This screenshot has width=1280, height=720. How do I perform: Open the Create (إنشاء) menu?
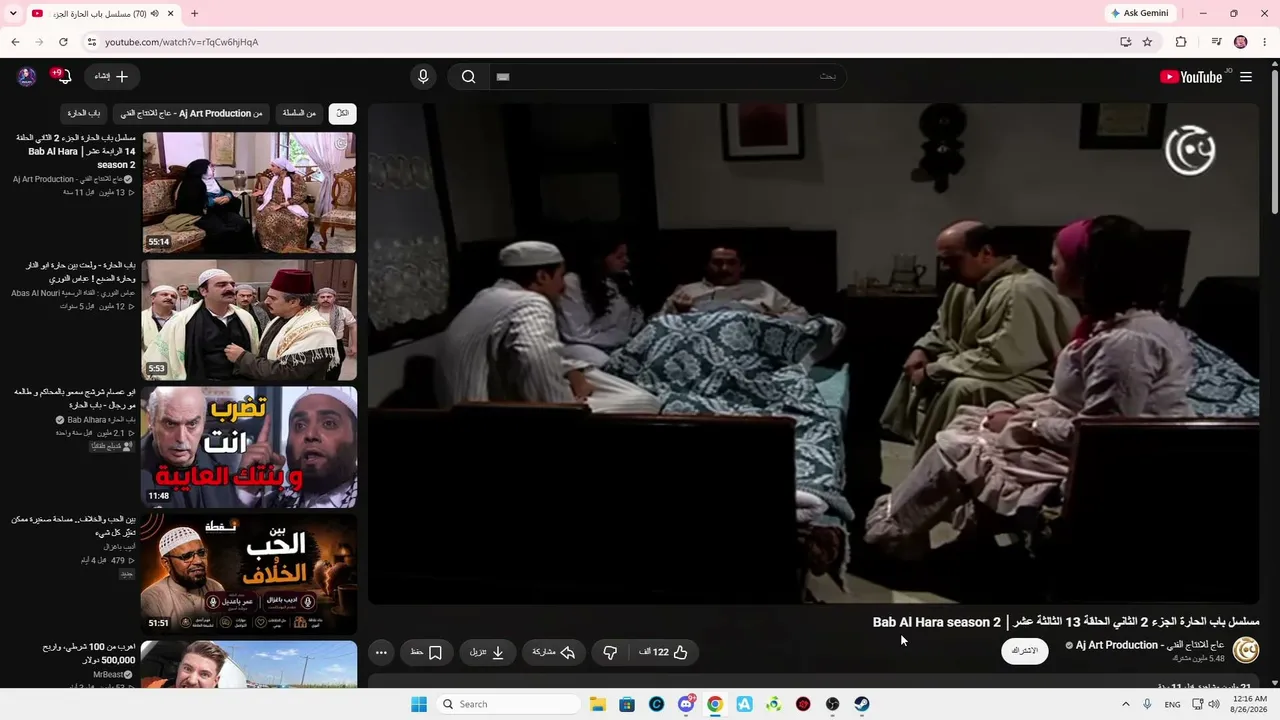(x=112, y=76)
